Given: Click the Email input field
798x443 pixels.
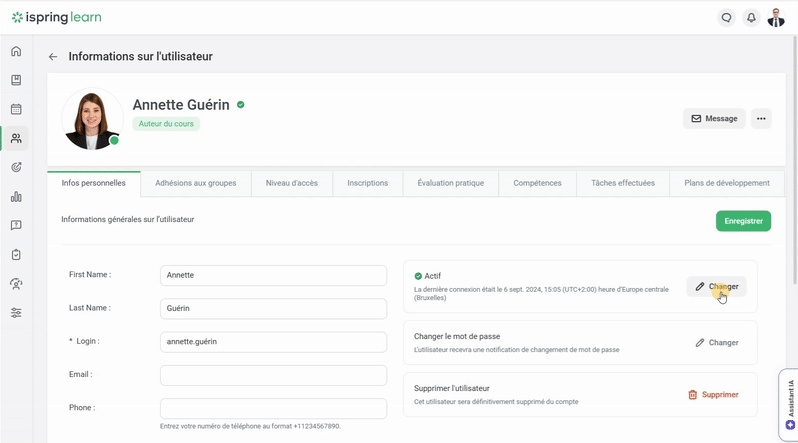Looking at the screenshot, I should pyautogui.click(x=273, y=375).
